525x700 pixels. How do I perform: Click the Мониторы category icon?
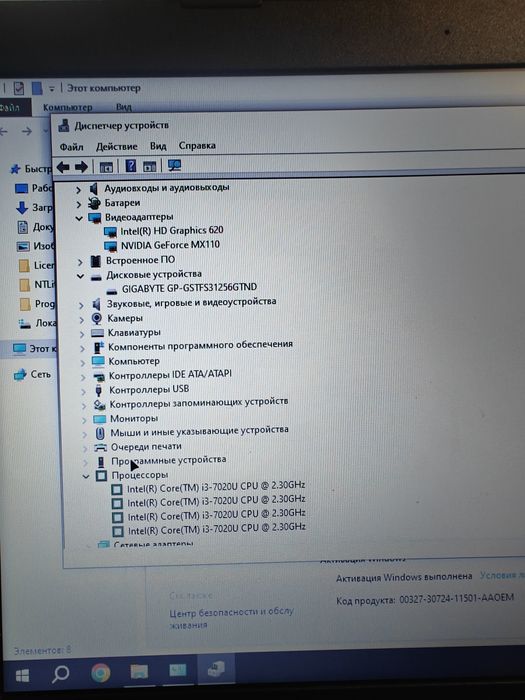point(99,419)
